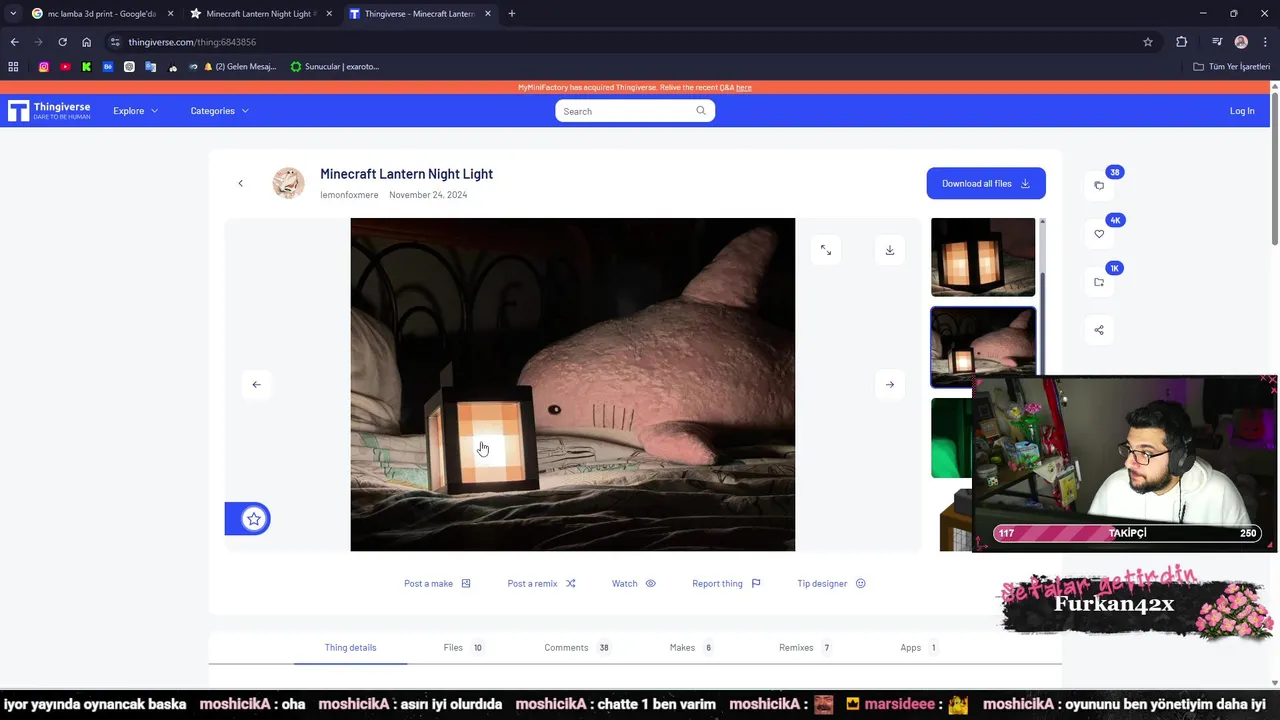Like the thing with heart icon
This screenshot has width=1280, height=720.
coord(1099,234)
